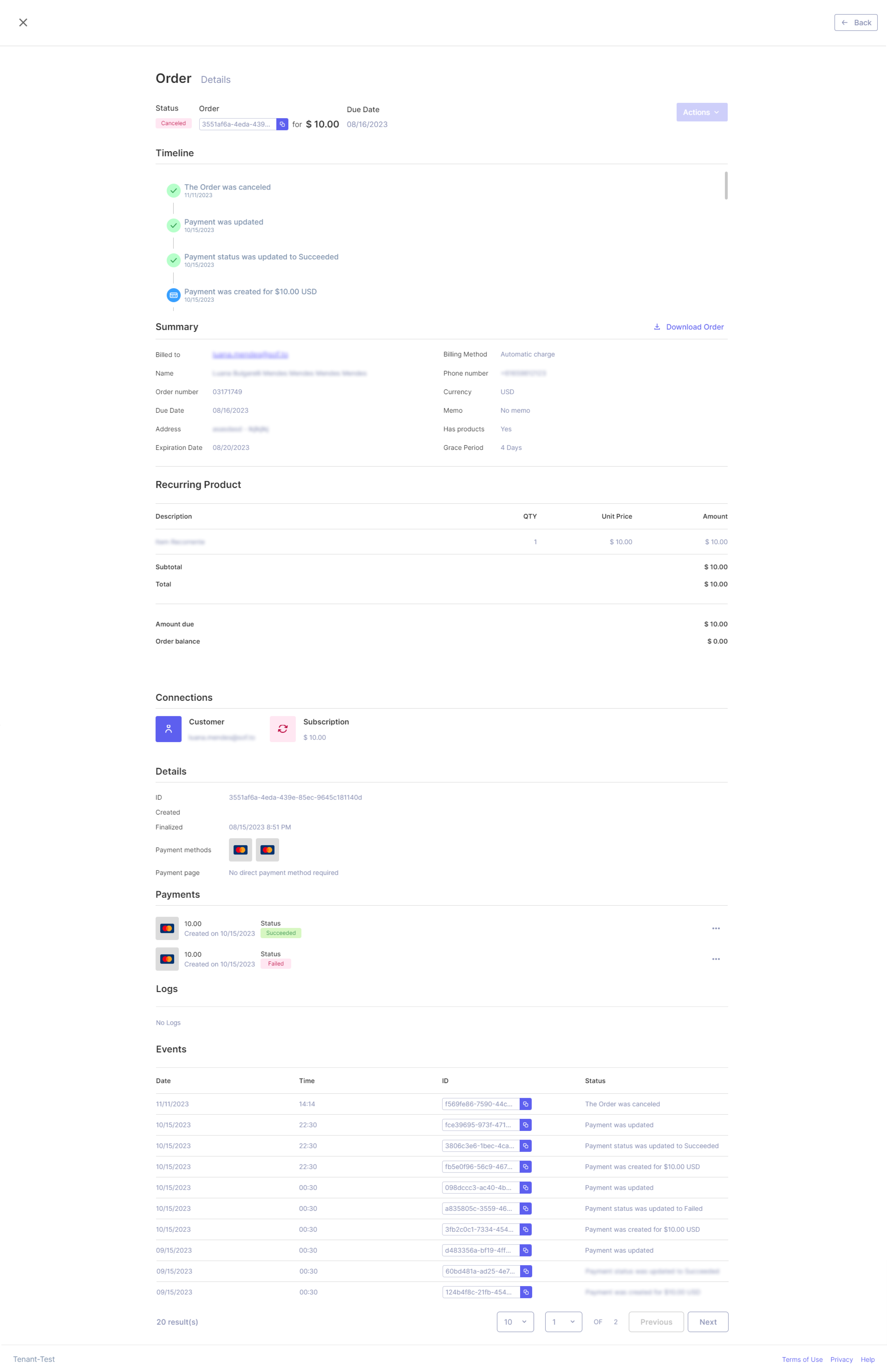The width and height of the screenshot is (887, 1372).
Task: Click the 'Automatic charge' billing method value
Action: click(x=528, y=354)
